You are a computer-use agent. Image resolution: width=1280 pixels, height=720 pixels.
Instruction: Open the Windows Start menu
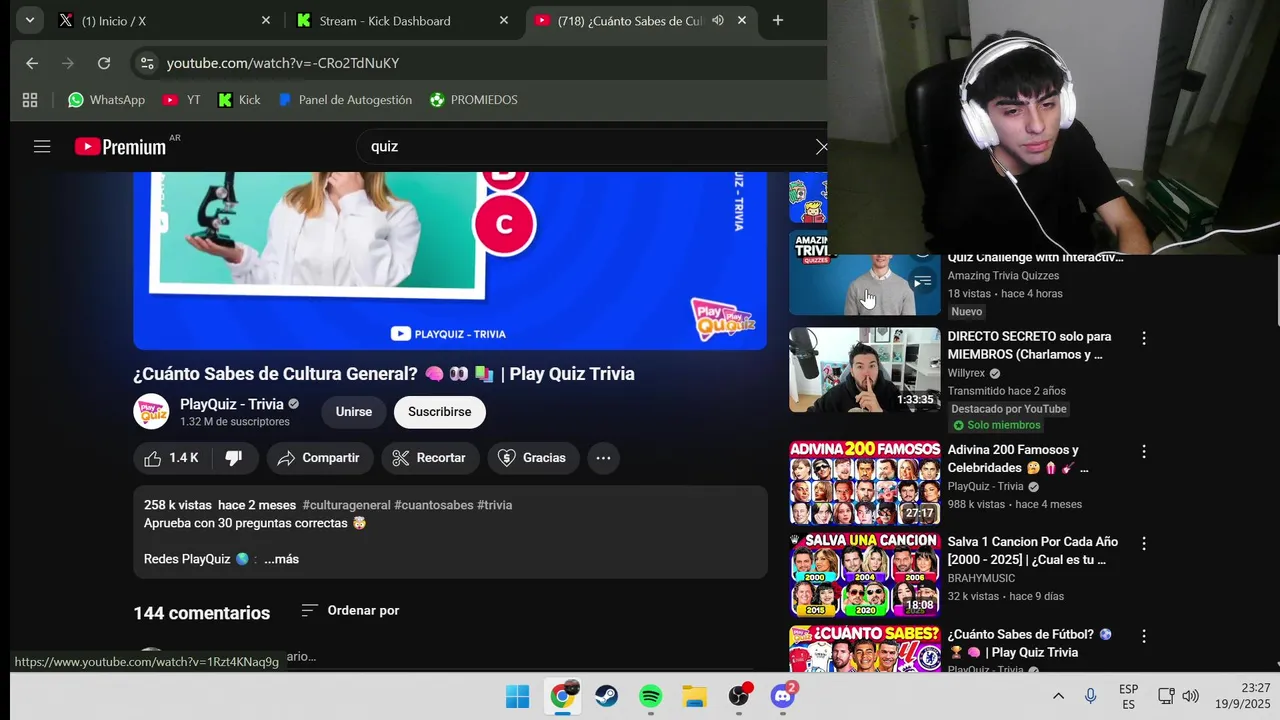518,696
